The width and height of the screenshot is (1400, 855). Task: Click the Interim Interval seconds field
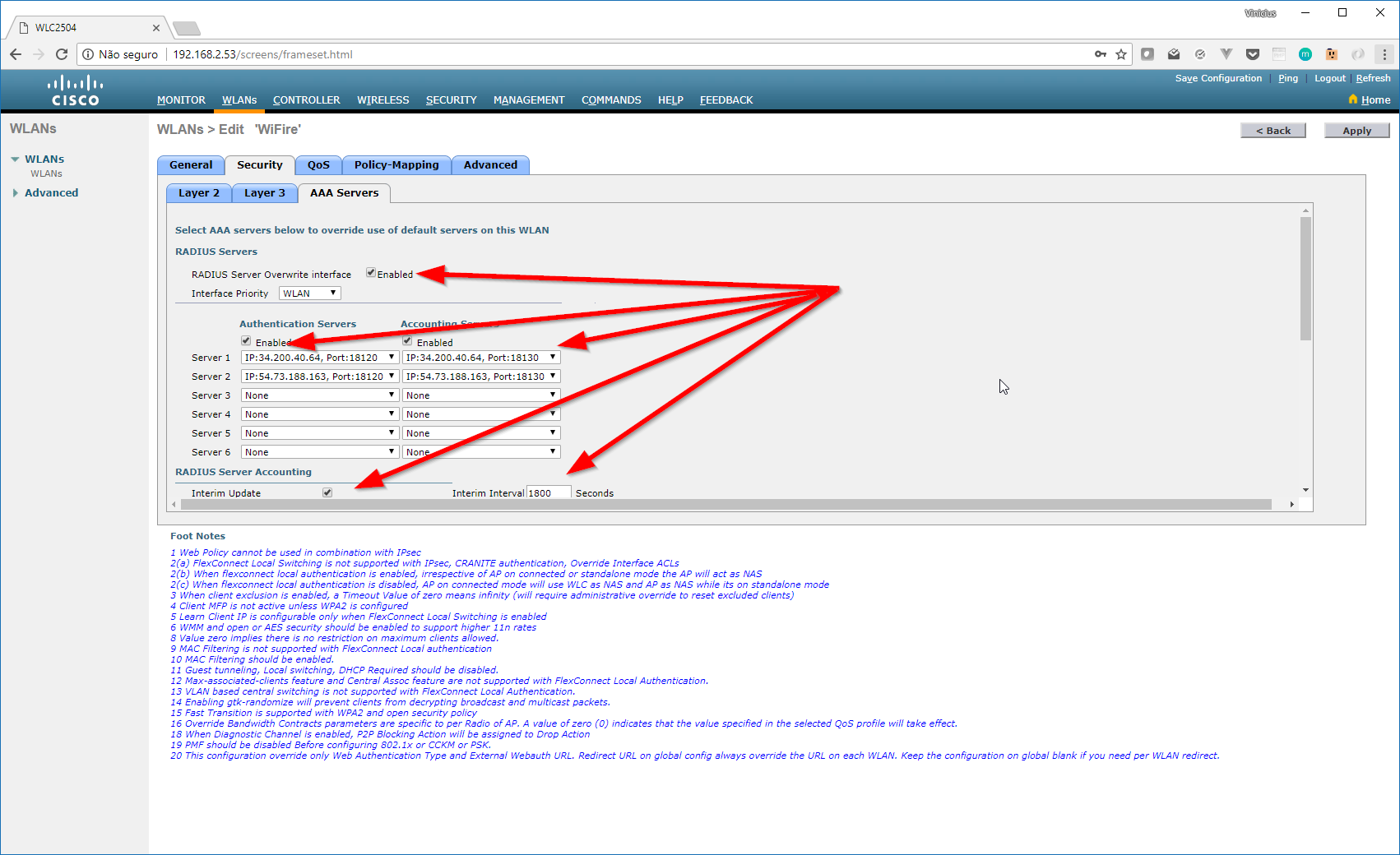point(549,492)
